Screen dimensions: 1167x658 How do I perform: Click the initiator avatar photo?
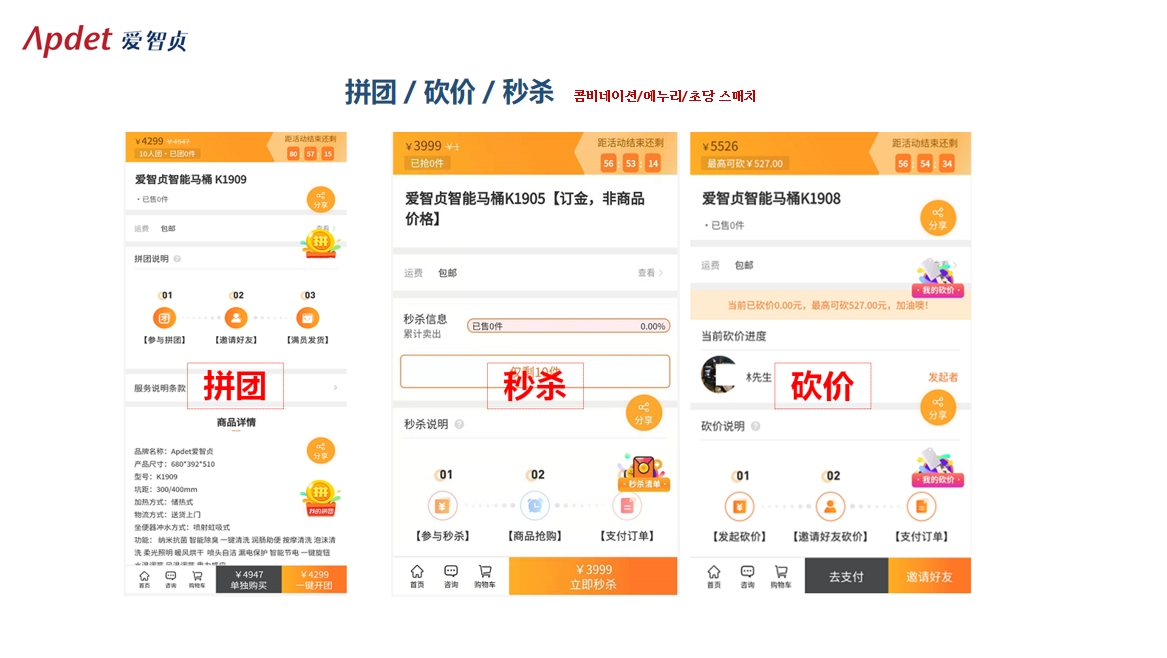click(719, 374)
